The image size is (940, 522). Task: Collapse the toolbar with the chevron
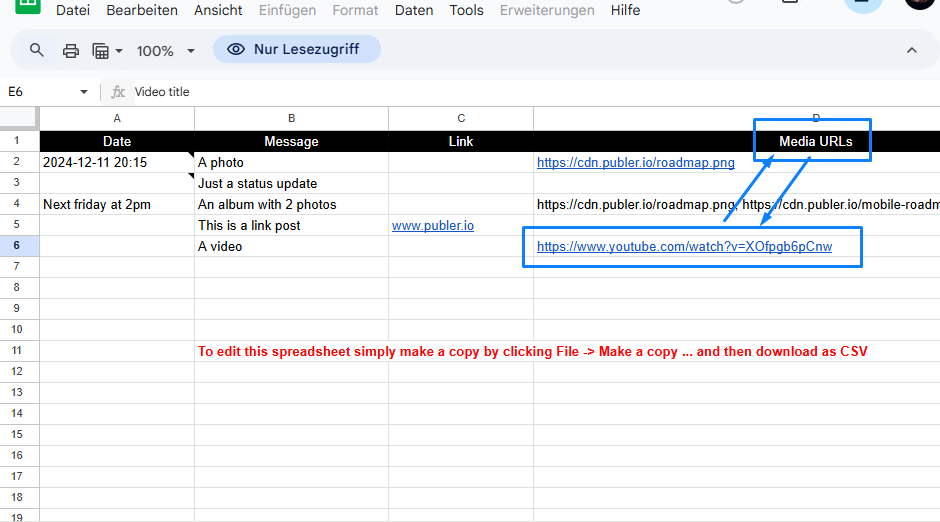click(911, 50)
